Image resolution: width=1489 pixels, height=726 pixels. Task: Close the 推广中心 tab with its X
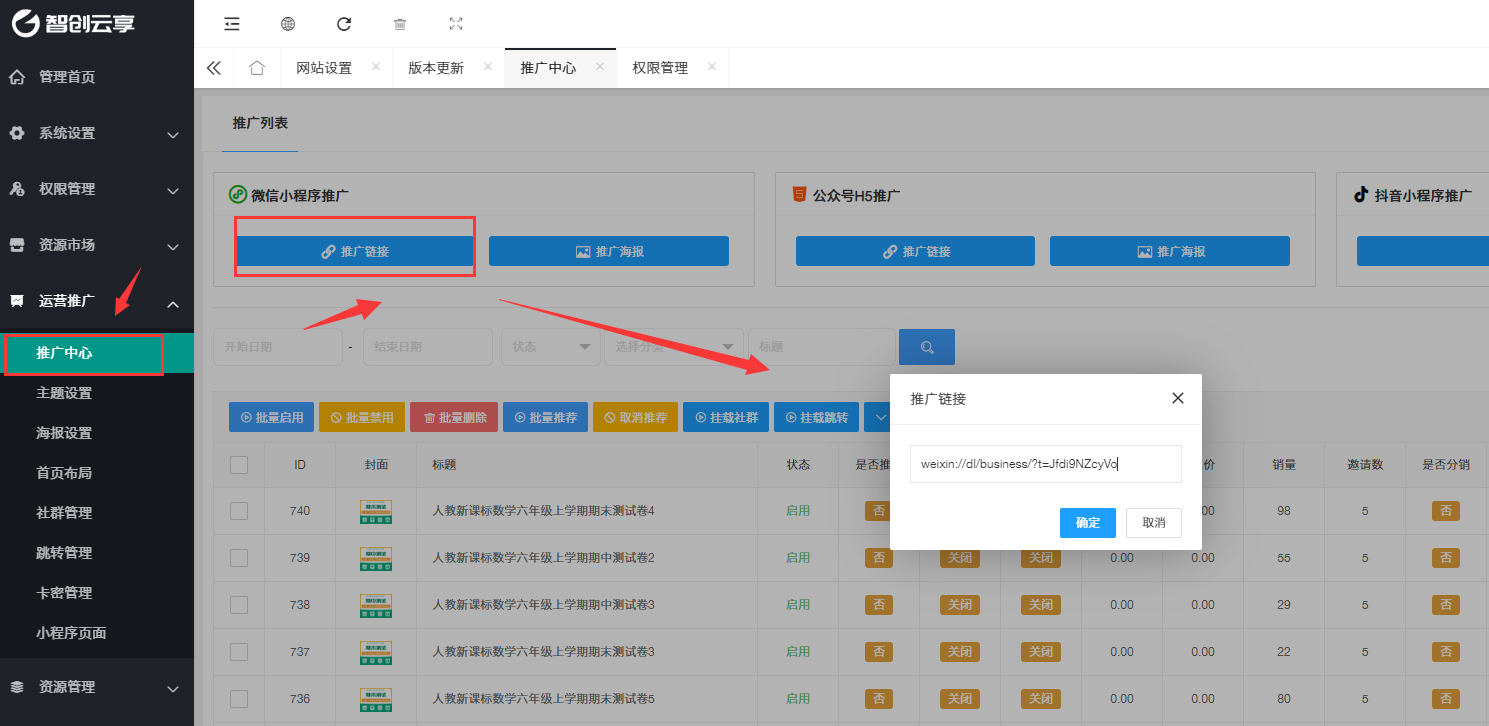pos(600,66)
